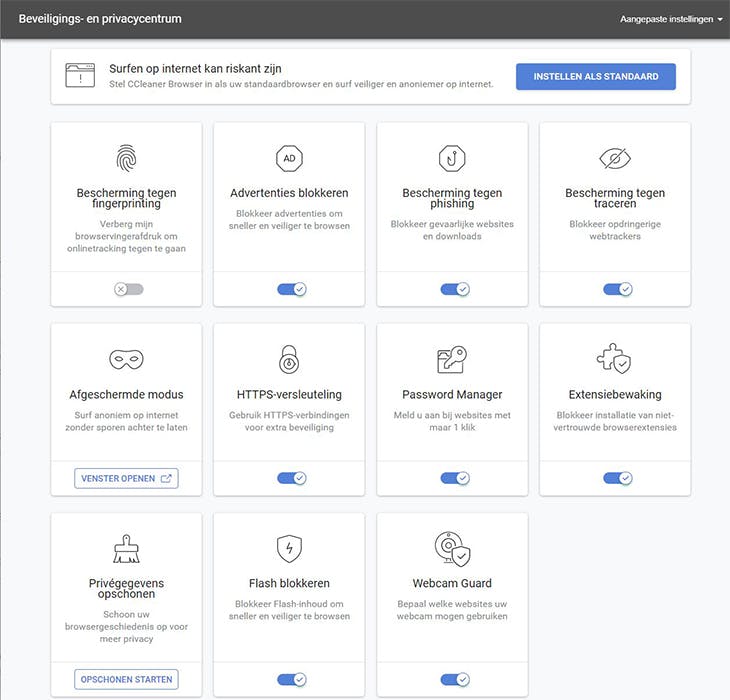The image size is (730, 700).
Task: Disable Advertenties blokkeren toggle
Action: point(292,289)
